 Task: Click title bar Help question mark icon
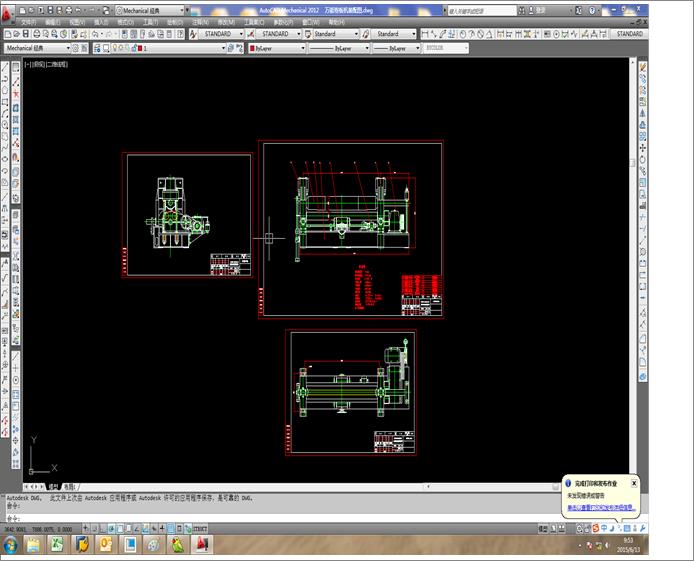point(592,10)
